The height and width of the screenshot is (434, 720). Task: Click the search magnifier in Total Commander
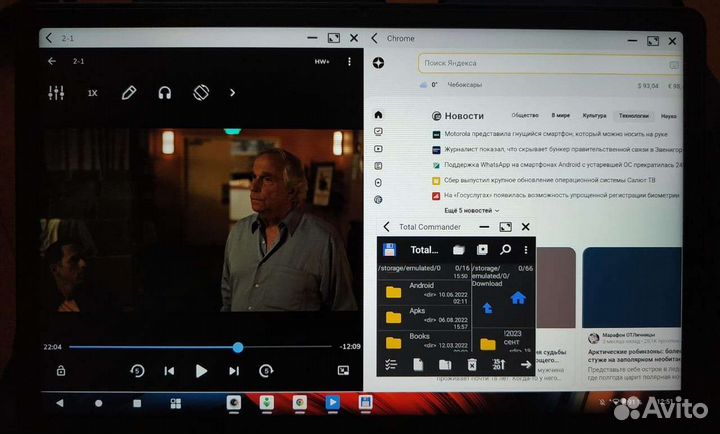click(505, 249)
